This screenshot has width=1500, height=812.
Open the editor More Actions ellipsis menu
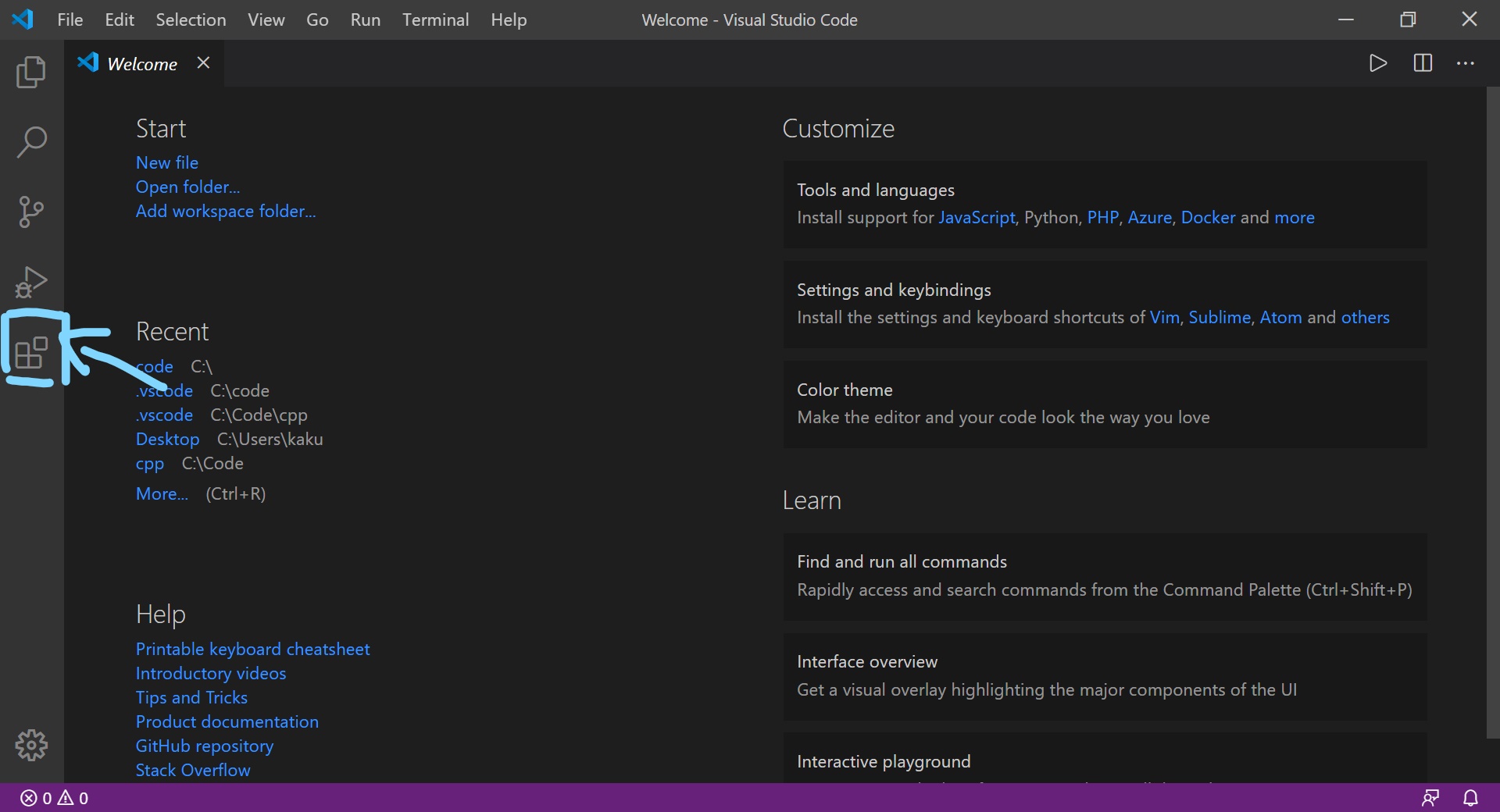(1466, 63)
